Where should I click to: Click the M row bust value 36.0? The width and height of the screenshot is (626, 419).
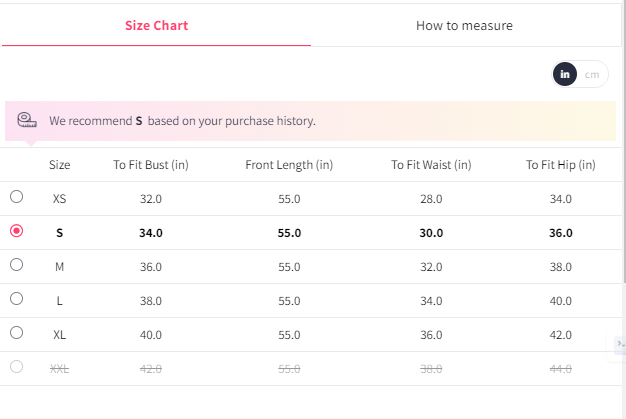click(x=151, y=267)
